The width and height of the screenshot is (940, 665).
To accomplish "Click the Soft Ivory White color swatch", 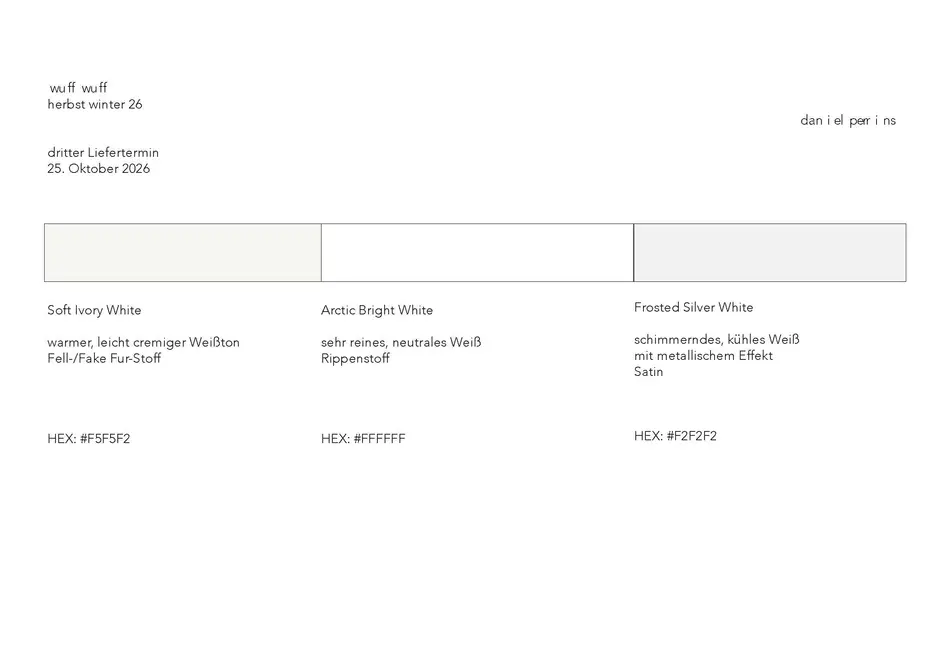I will click(183, 252).
